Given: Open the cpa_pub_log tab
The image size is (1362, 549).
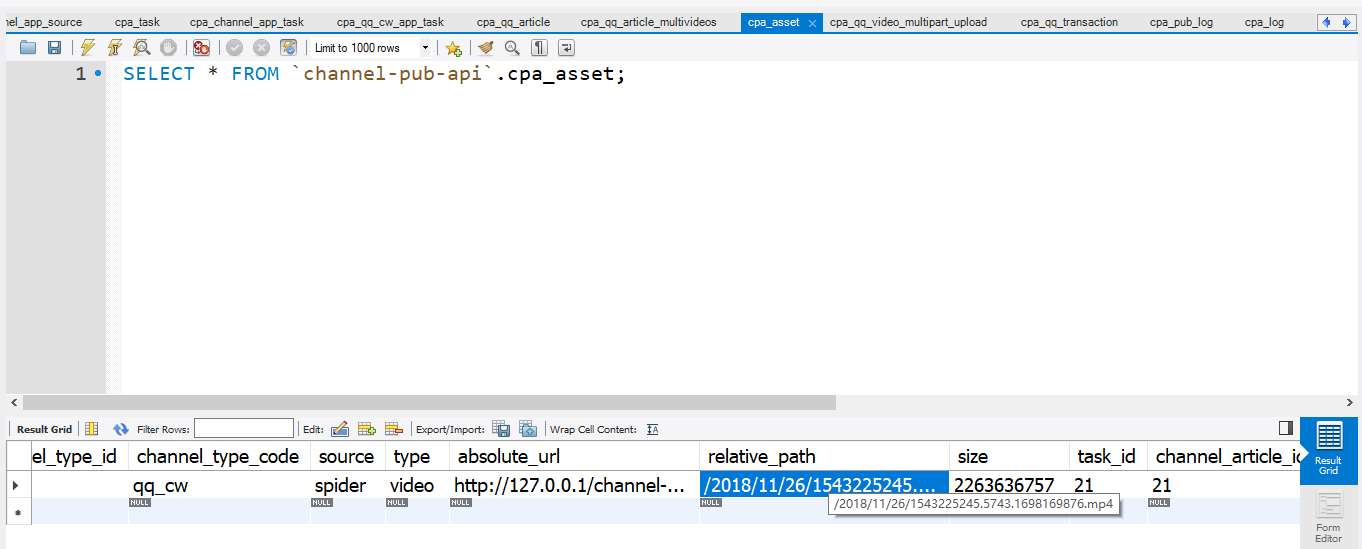Looking at the screenshot, I should coord(1181,22).
